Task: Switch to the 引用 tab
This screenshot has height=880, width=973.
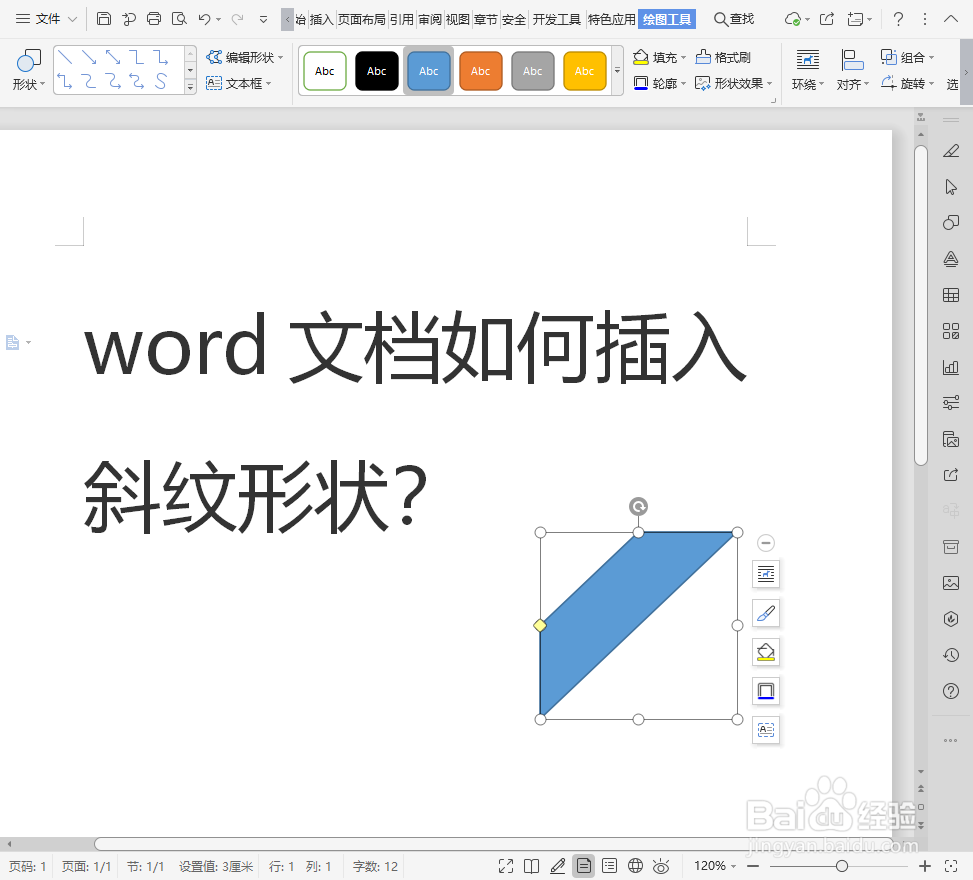Action: coord(401,19)
